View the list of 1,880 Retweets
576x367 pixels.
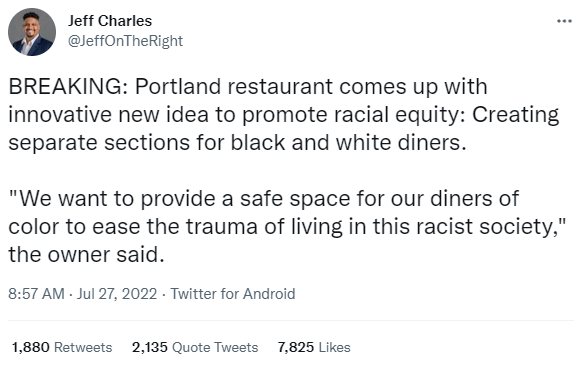[x=62, y=347]
